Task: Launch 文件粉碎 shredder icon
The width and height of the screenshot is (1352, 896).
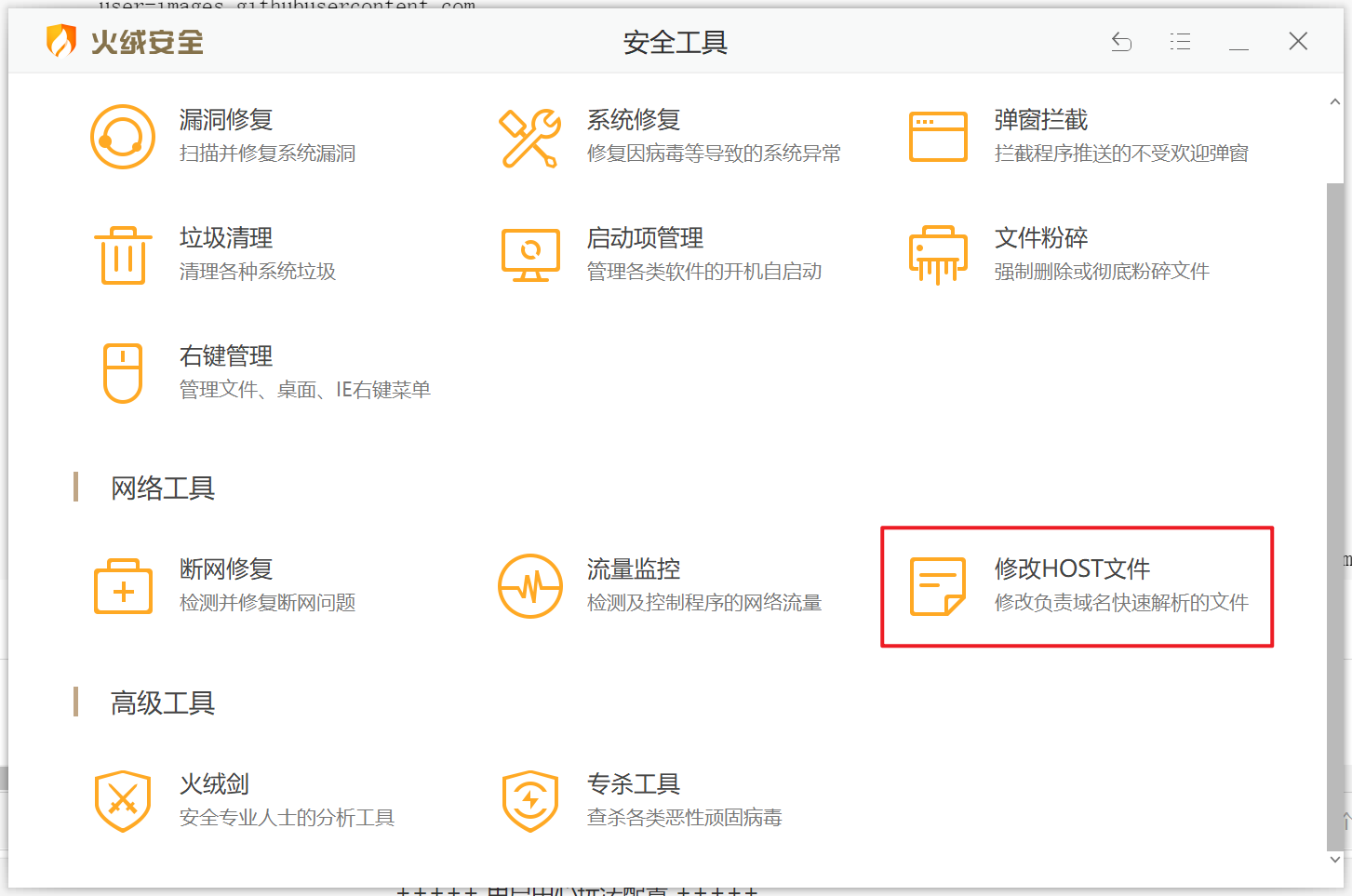Action: click(x=938, y=255)
